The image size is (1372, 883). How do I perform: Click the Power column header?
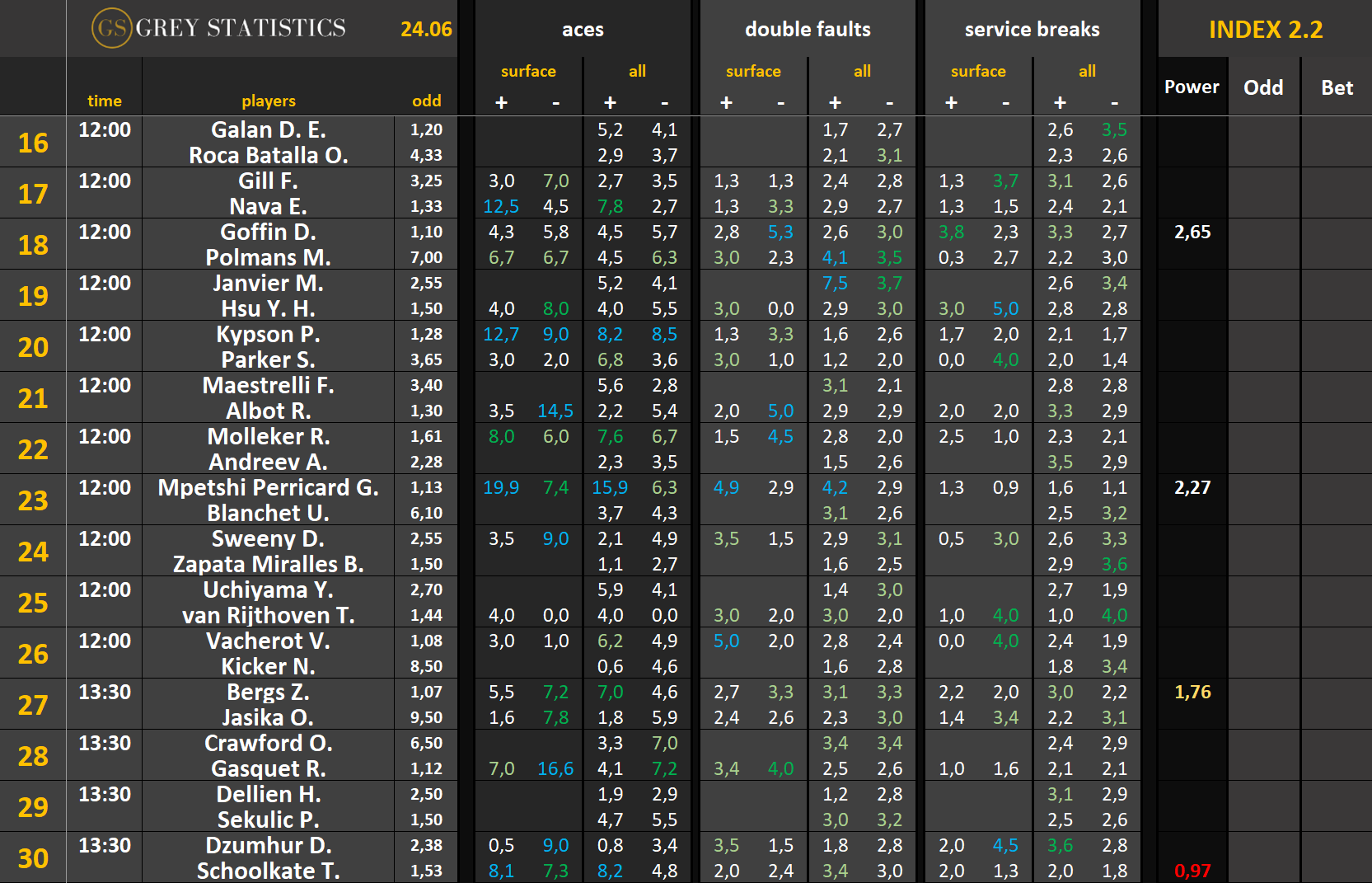click(1192, 87)
